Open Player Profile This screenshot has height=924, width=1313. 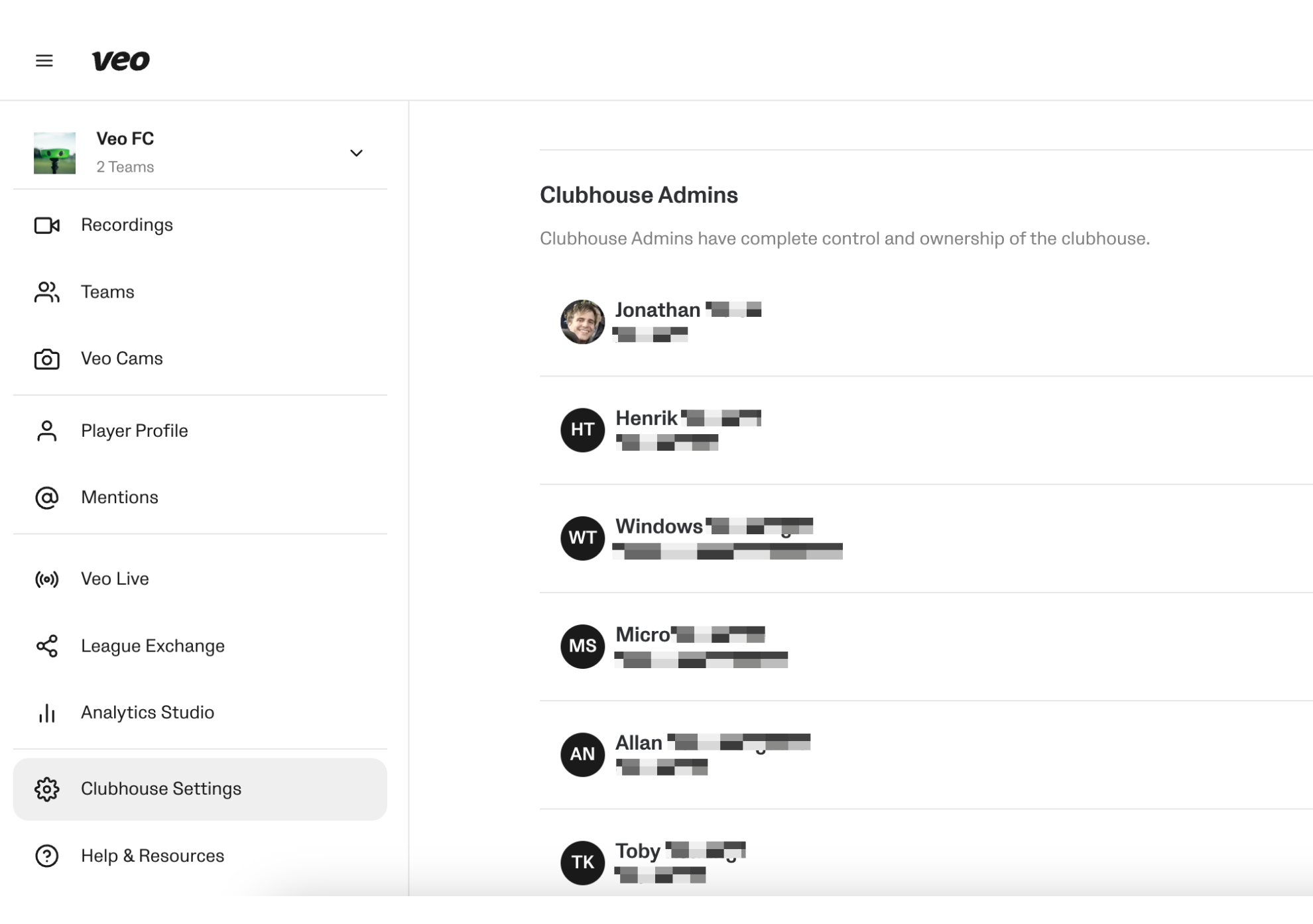135,431
